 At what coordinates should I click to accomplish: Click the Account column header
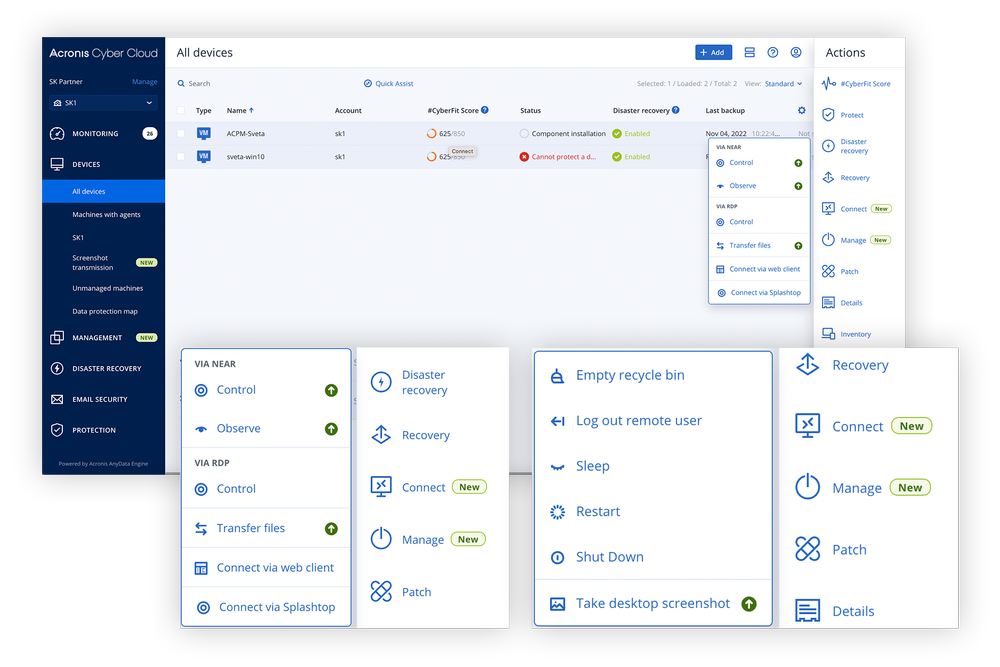(348, 110)
